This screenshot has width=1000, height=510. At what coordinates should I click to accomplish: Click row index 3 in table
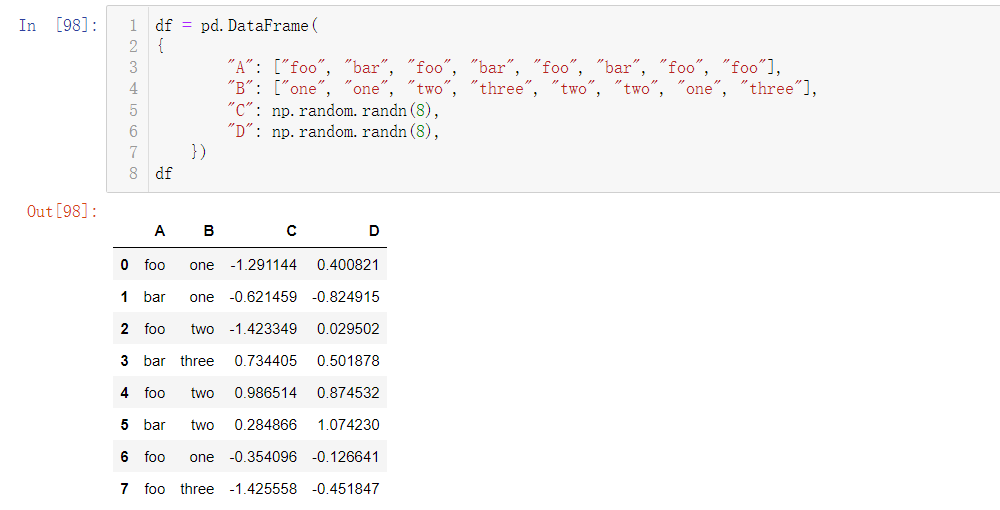click(x=124, y=360)
